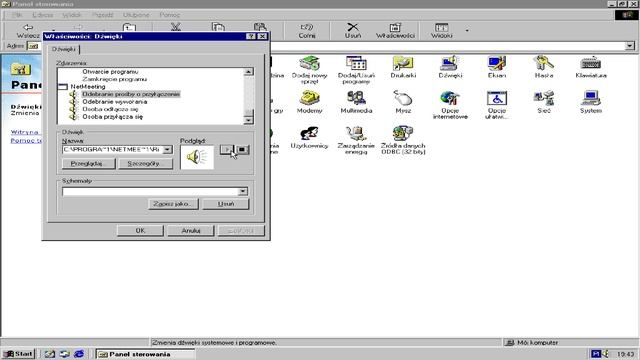Click the Zapisz jako button
Screen dimensions: 640x360
[173, 204]
